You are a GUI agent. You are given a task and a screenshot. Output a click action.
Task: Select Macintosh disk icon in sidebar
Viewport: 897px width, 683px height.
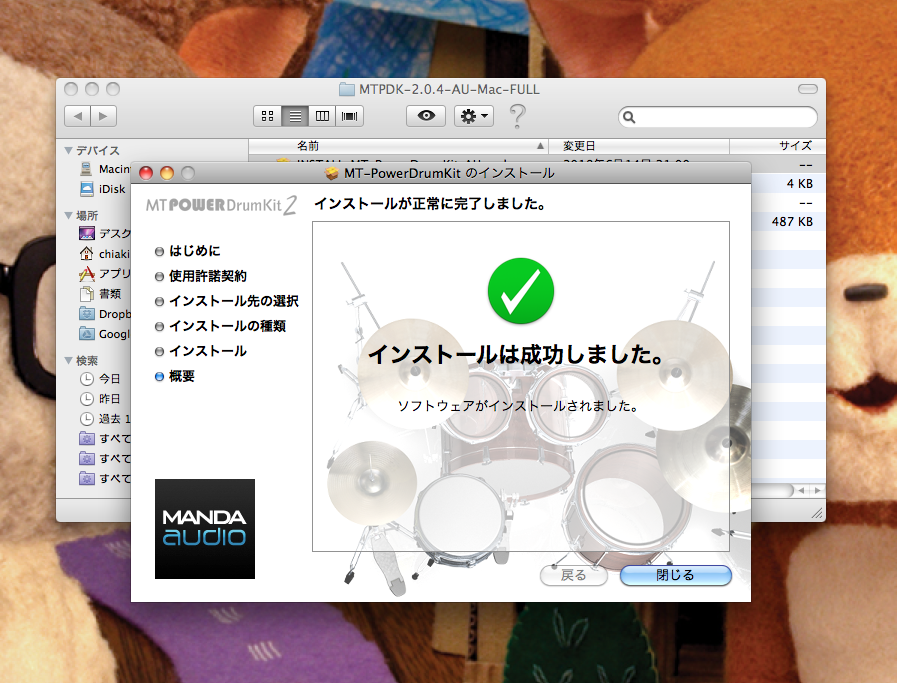coord(86,169)
